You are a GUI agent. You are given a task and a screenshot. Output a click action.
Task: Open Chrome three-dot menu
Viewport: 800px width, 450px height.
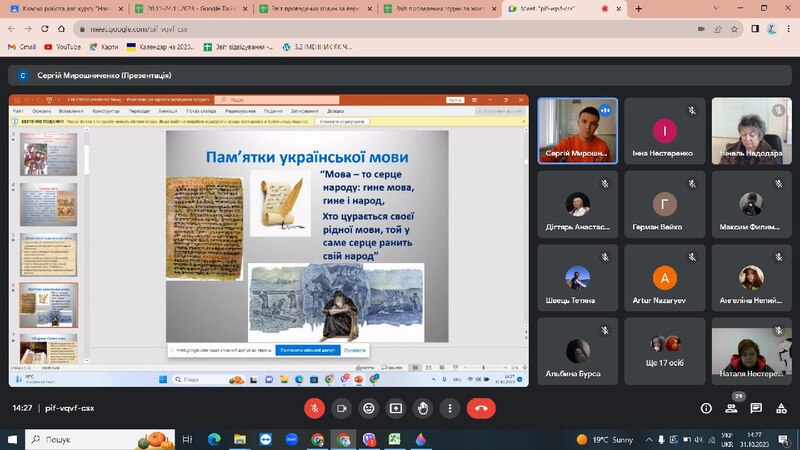[788, 29]
